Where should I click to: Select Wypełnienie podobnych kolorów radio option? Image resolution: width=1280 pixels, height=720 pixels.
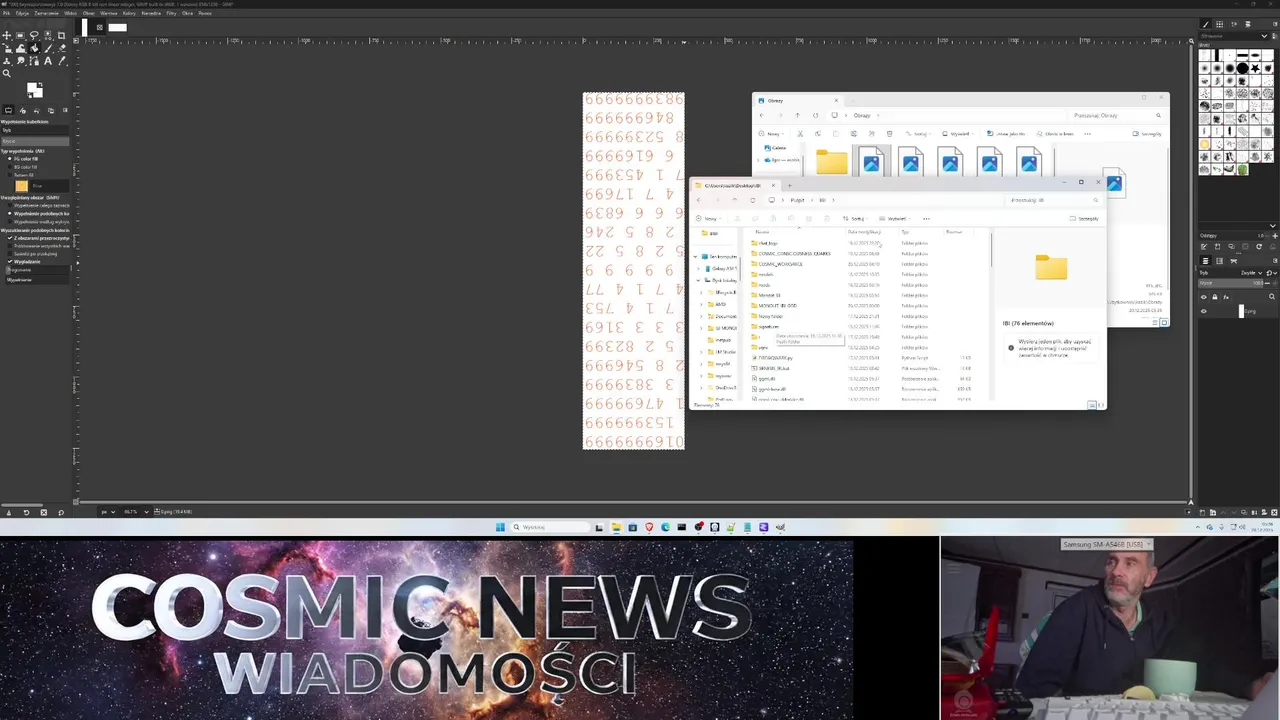(10, 213)
